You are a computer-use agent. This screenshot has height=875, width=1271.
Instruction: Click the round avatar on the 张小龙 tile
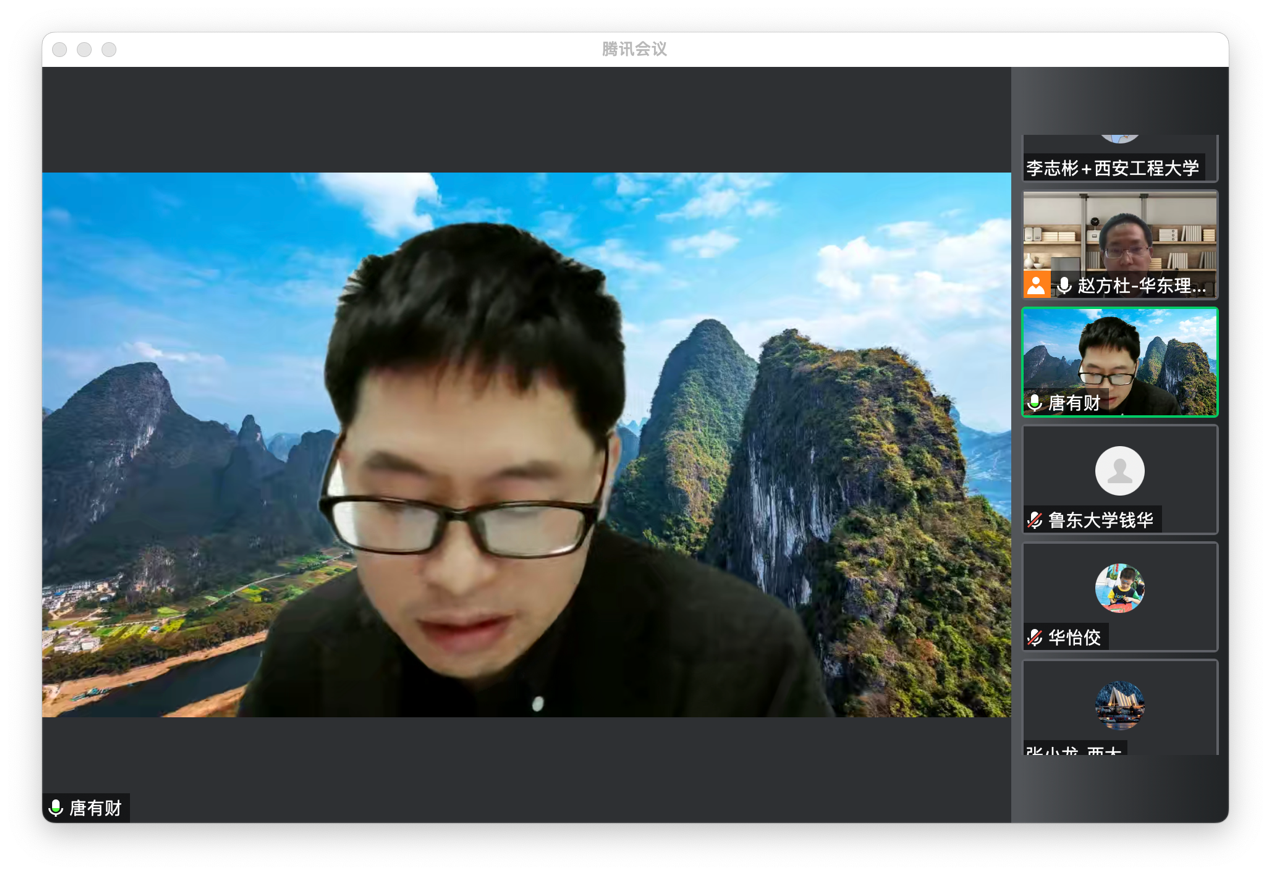1119,705
